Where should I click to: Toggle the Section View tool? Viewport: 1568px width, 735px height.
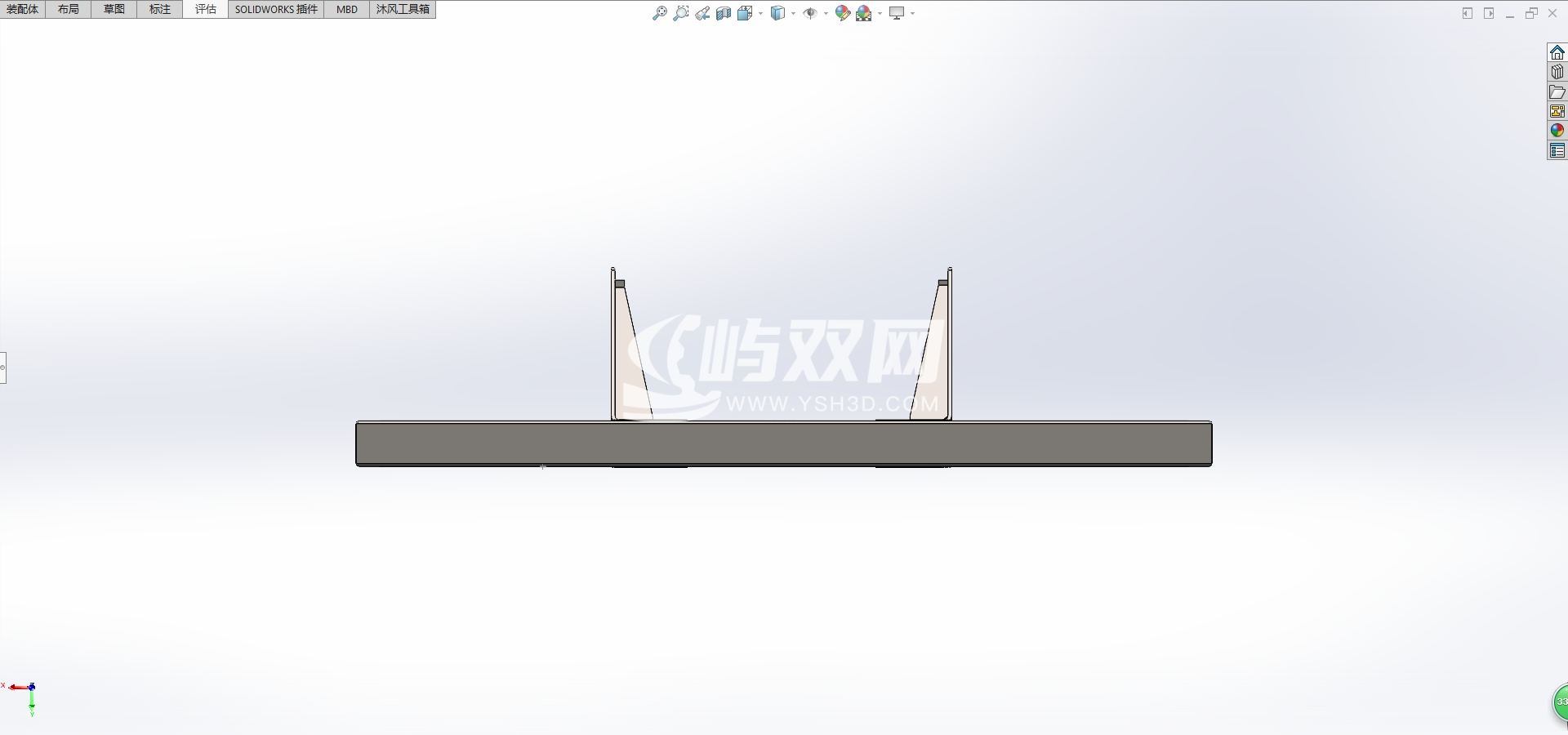tap(724, 13)
